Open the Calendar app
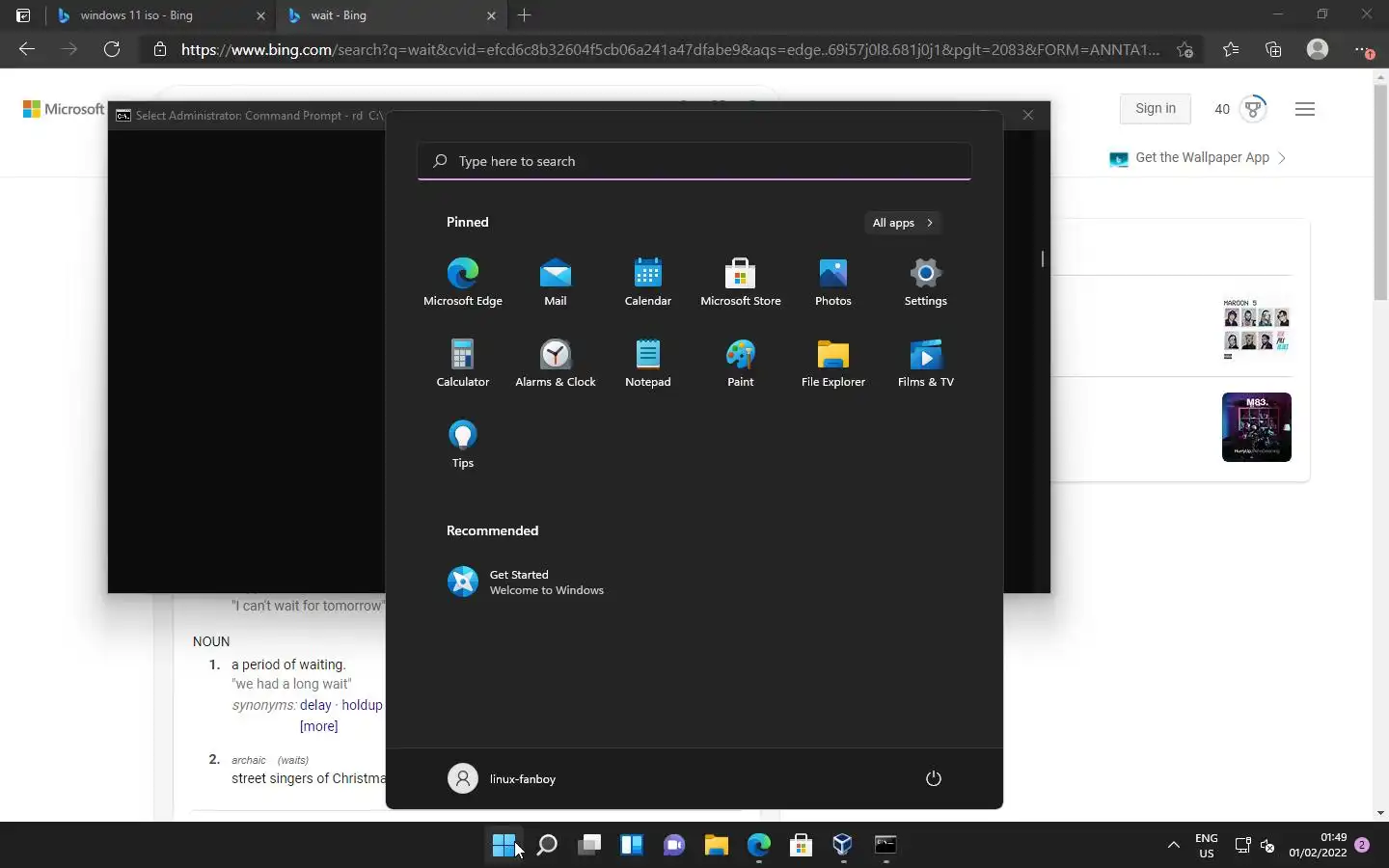Viewport: 1389px width, 868px height. tap(648, 282)
